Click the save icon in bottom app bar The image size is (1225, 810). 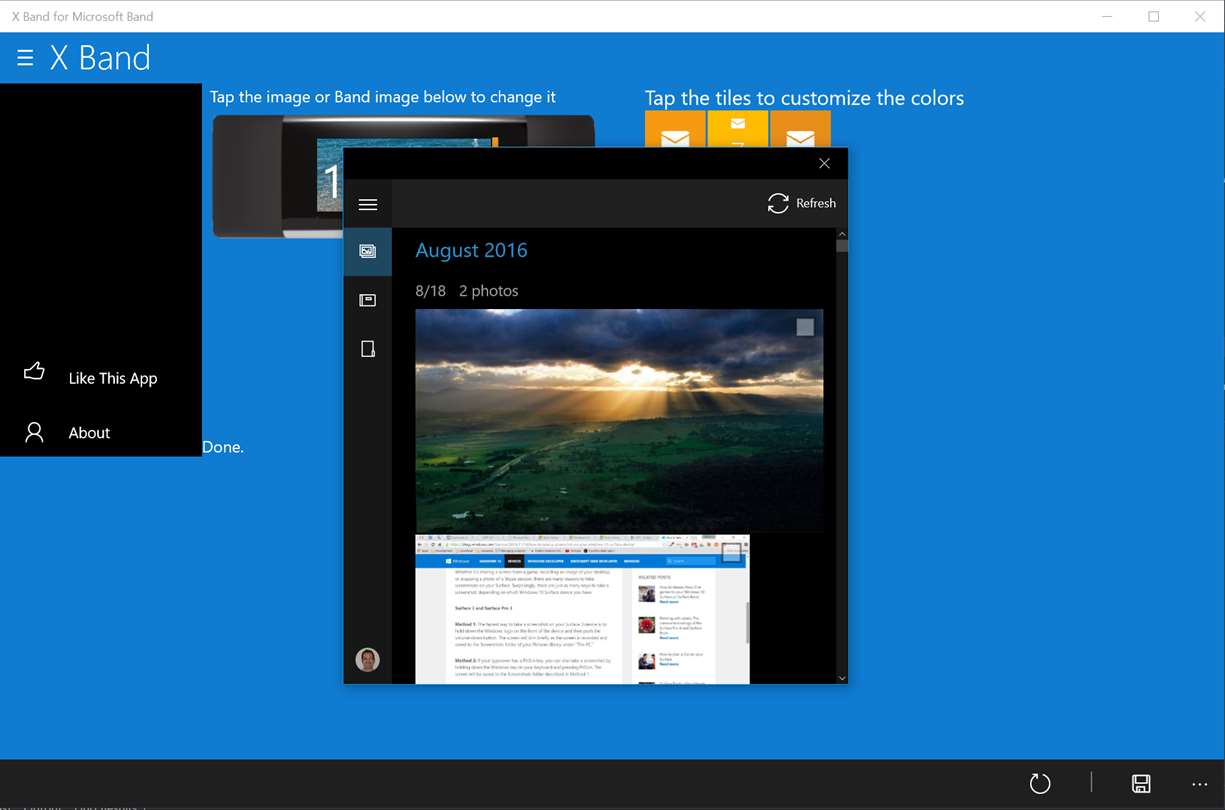click(1141, 784)
